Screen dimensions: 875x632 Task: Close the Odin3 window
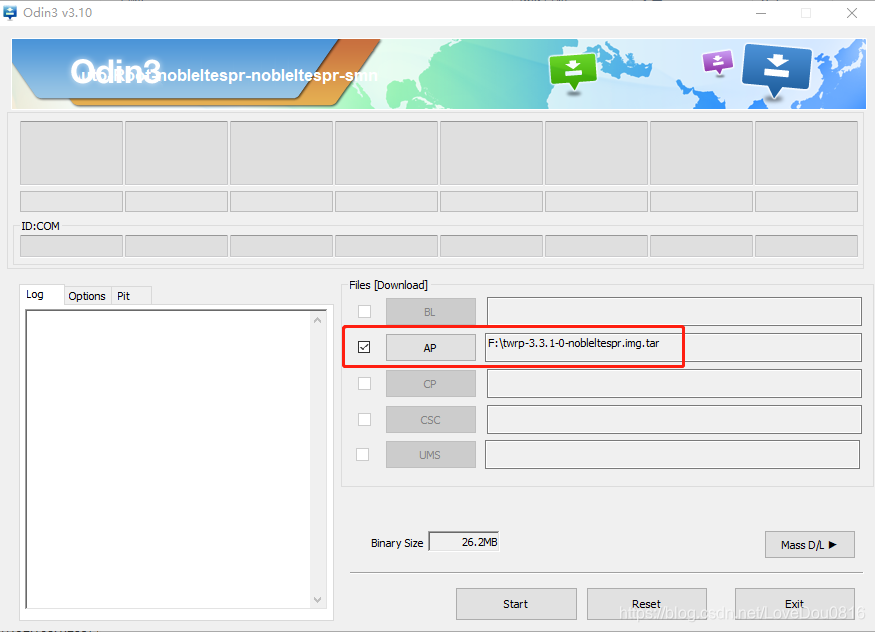852,13
